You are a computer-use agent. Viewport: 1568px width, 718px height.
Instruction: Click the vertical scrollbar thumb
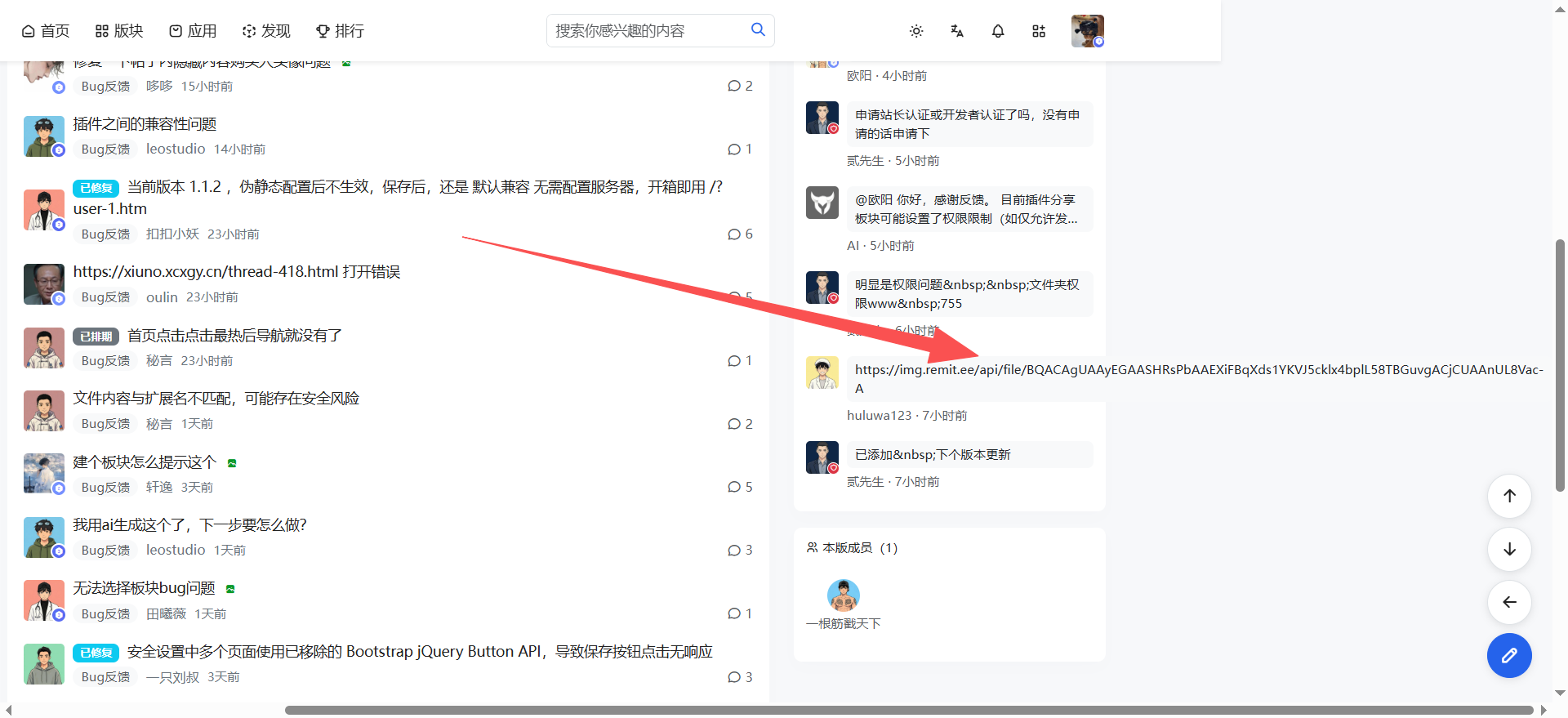(x=1561, y=365)
